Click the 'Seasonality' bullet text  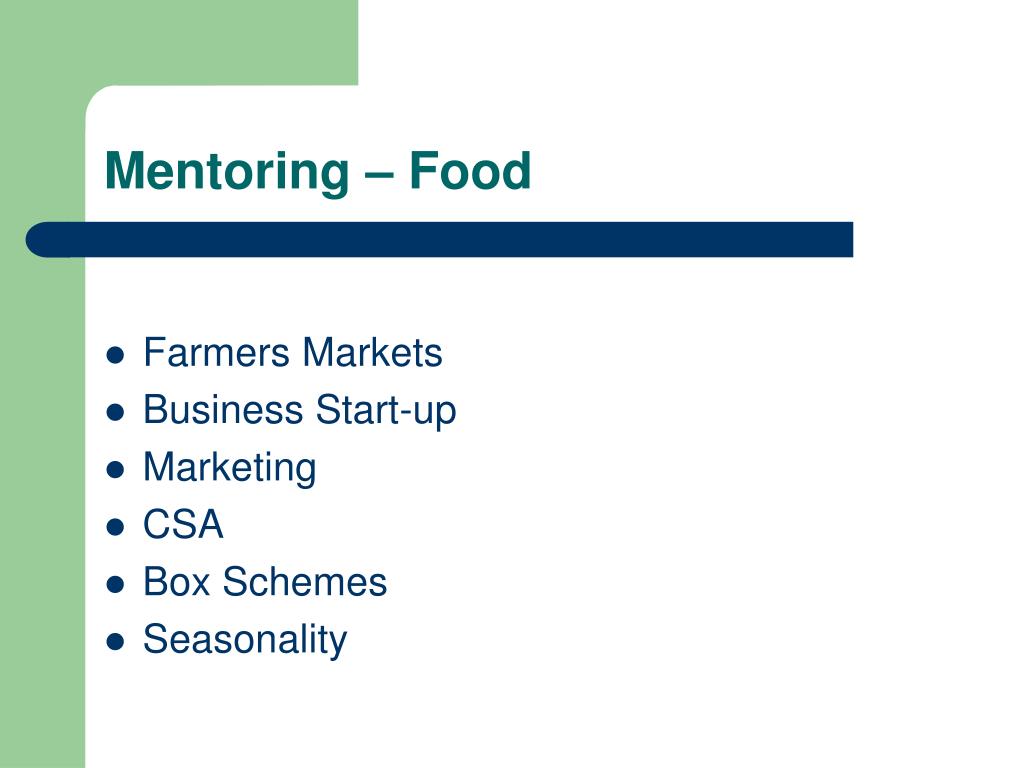point(245,639)
